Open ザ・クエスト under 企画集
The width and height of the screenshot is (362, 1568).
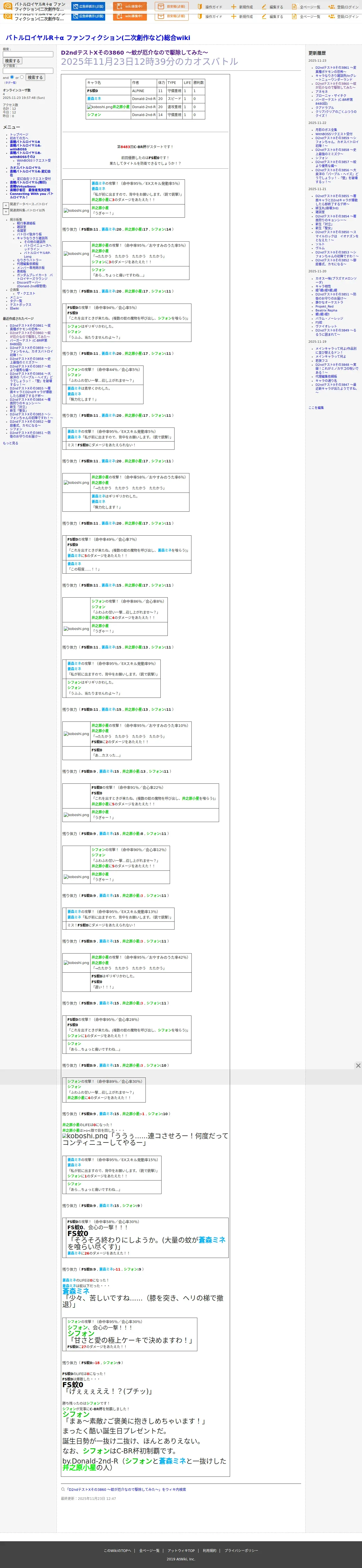(26, 293)
